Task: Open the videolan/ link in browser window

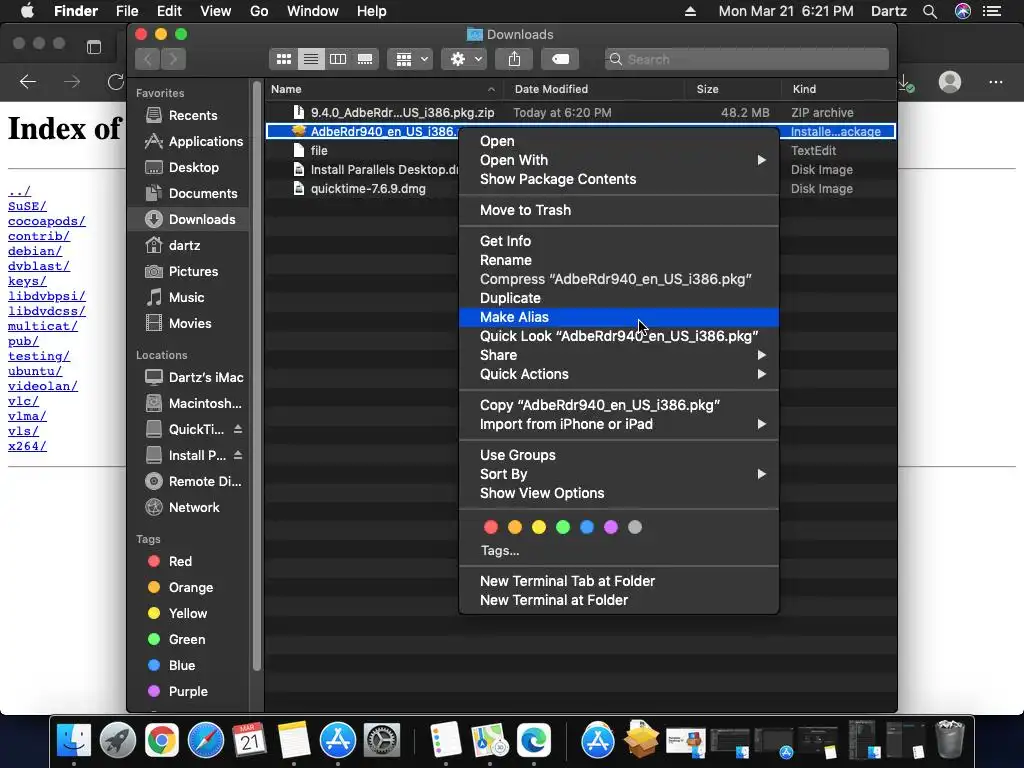Action: pyautogui.click(x=42, y=386)
